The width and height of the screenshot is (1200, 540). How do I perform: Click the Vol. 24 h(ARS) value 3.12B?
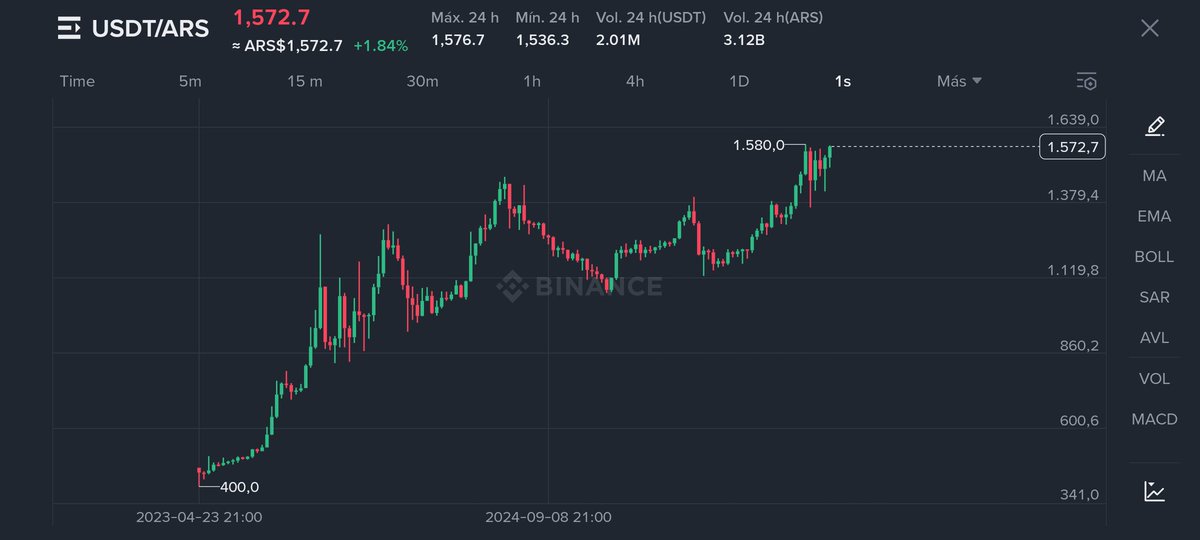pyautogui.click(x=744, y=40)
